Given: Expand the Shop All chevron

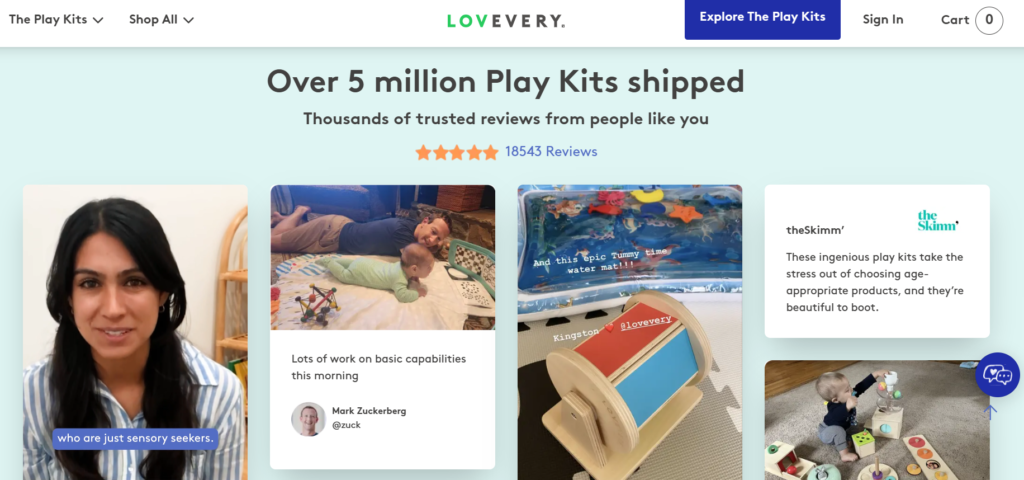Looking at the screenshot, I should pyautogui.click(x=188, y=20).
